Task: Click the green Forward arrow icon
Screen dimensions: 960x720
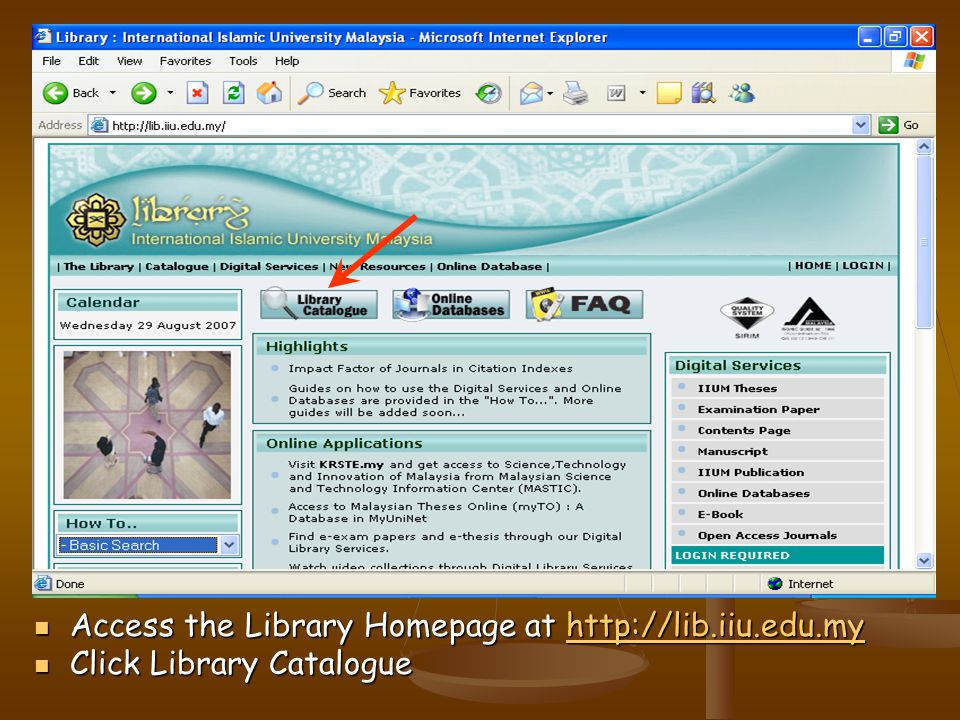Action: point(144,93)
